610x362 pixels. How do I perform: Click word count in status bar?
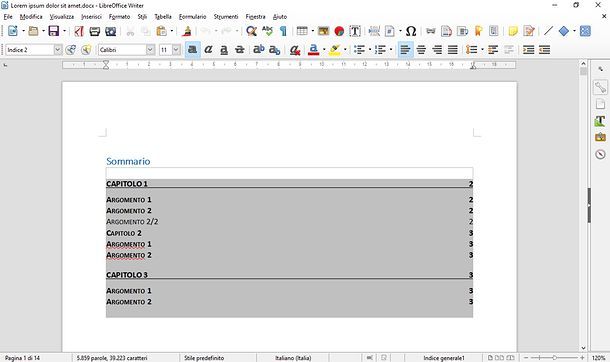tap(112, 358)
